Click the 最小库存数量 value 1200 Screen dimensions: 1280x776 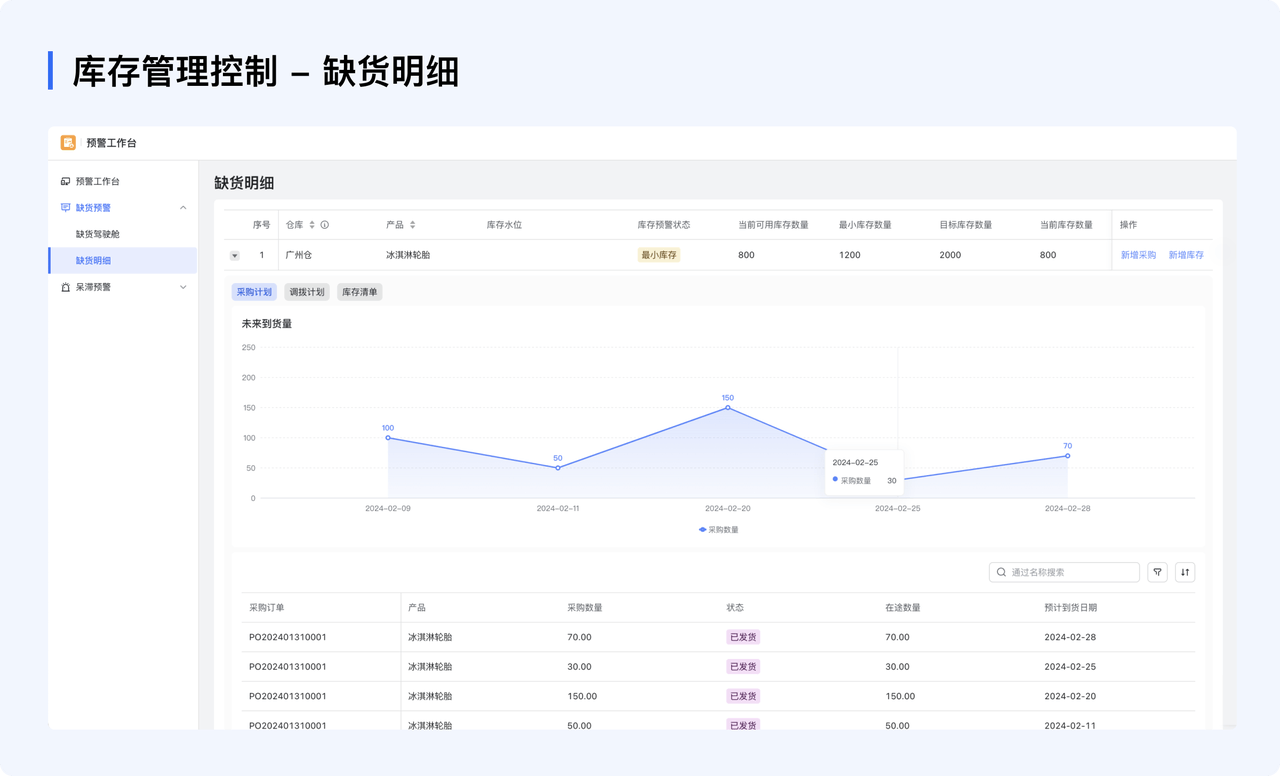[850, 255]
